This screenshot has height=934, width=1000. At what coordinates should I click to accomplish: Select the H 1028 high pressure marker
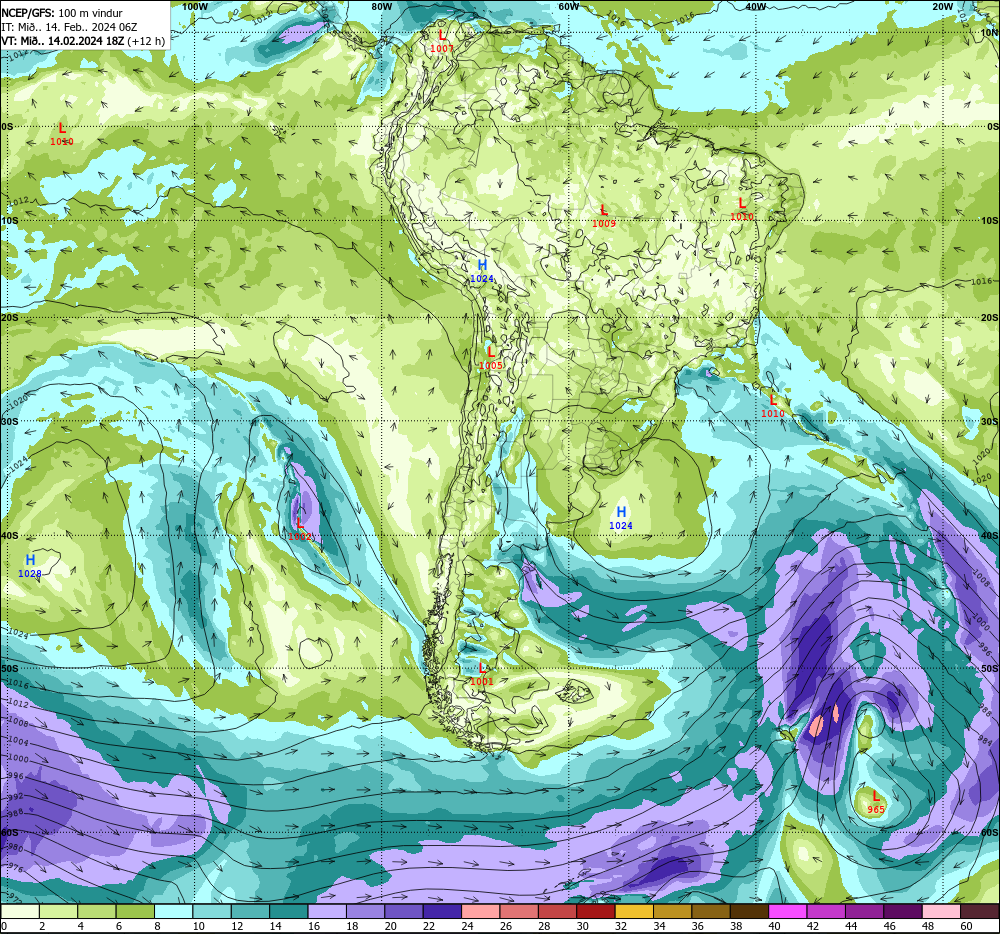pos(30,566)
